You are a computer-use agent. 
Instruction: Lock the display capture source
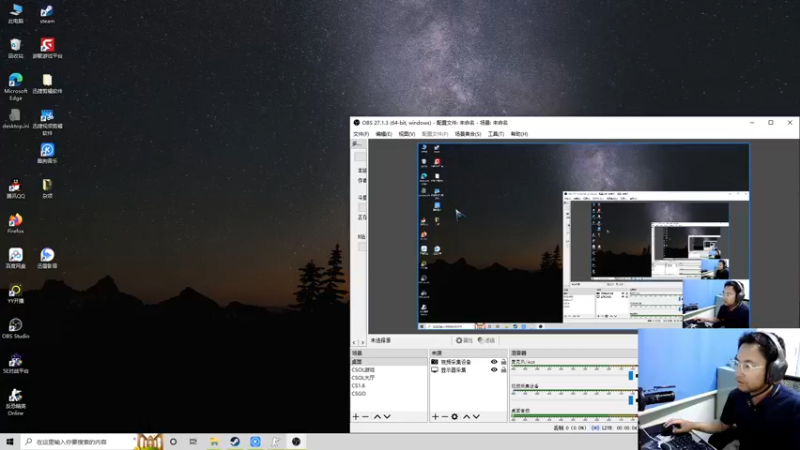(504, 370)
